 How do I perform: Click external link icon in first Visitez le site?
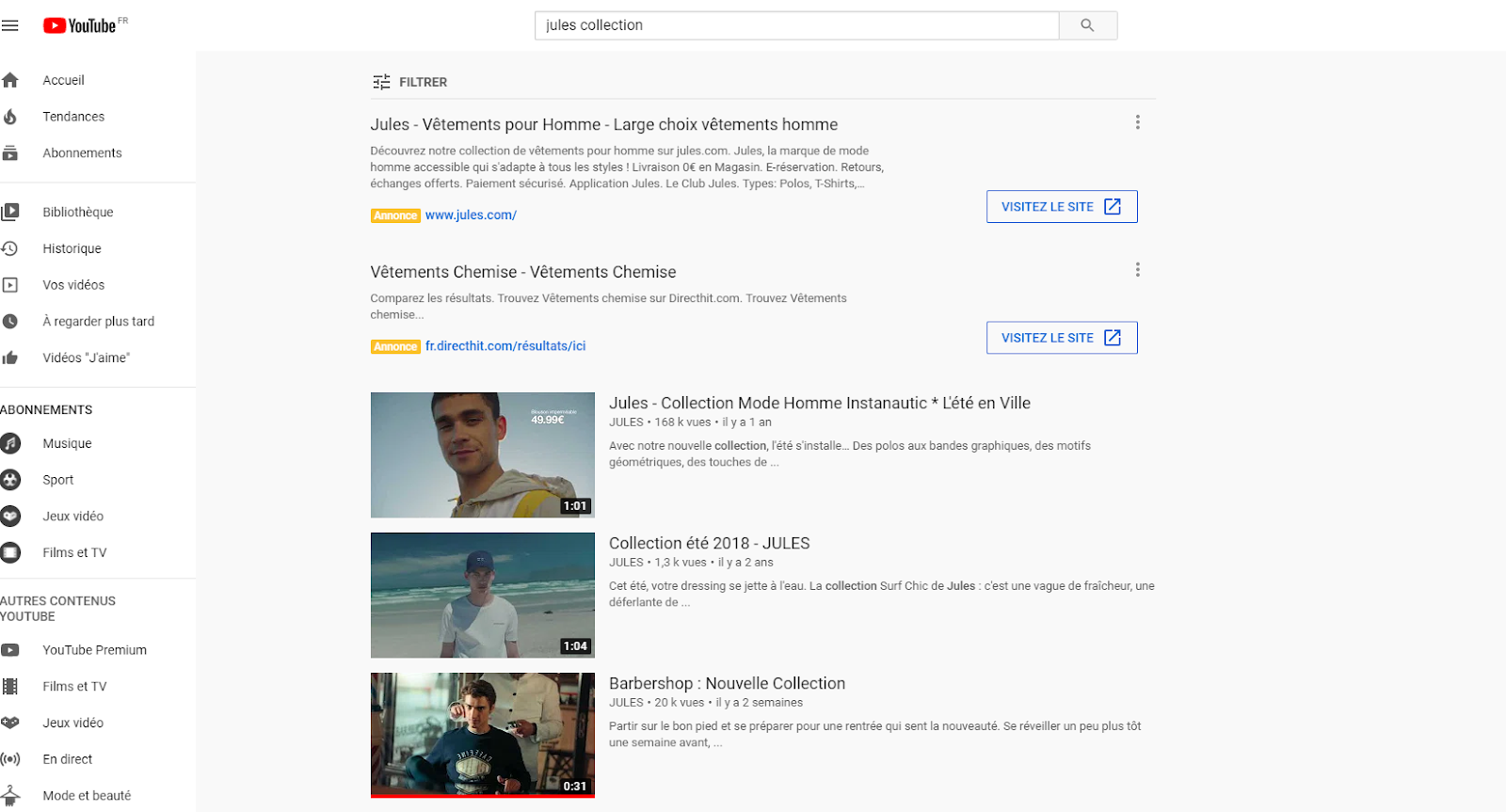pos(1113,206)
